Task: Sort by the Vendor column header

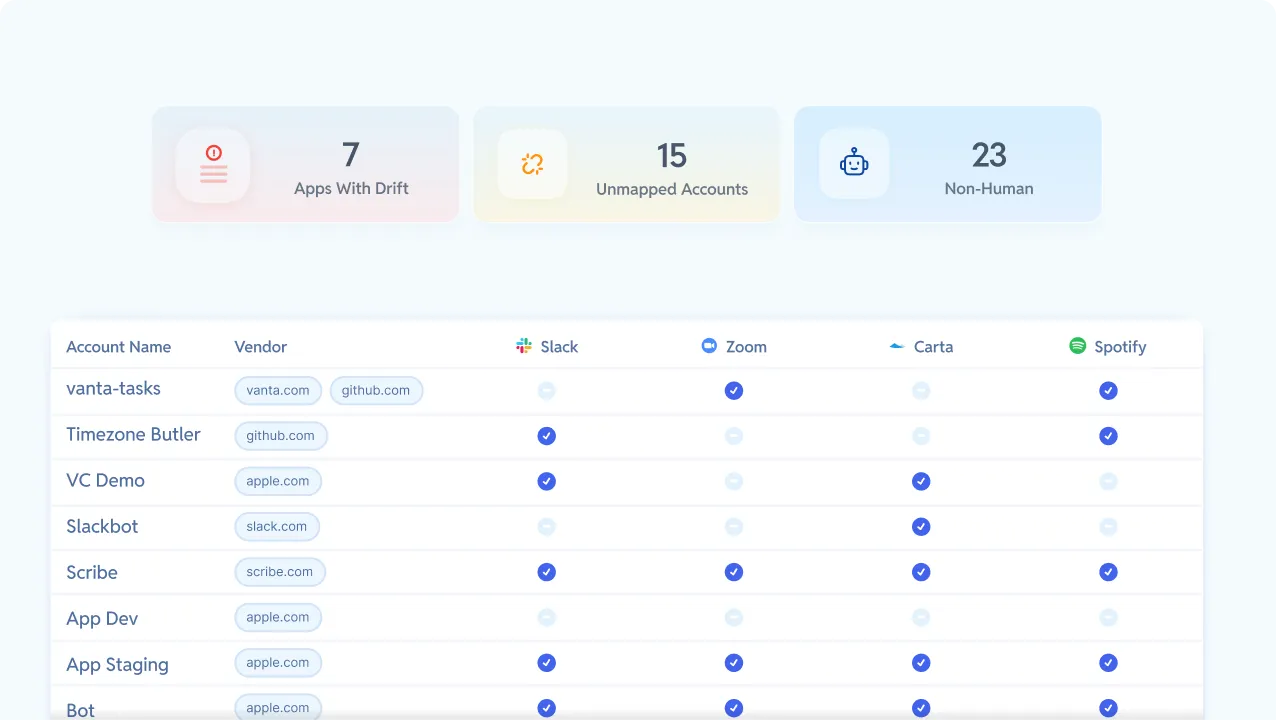Action: 260,347
